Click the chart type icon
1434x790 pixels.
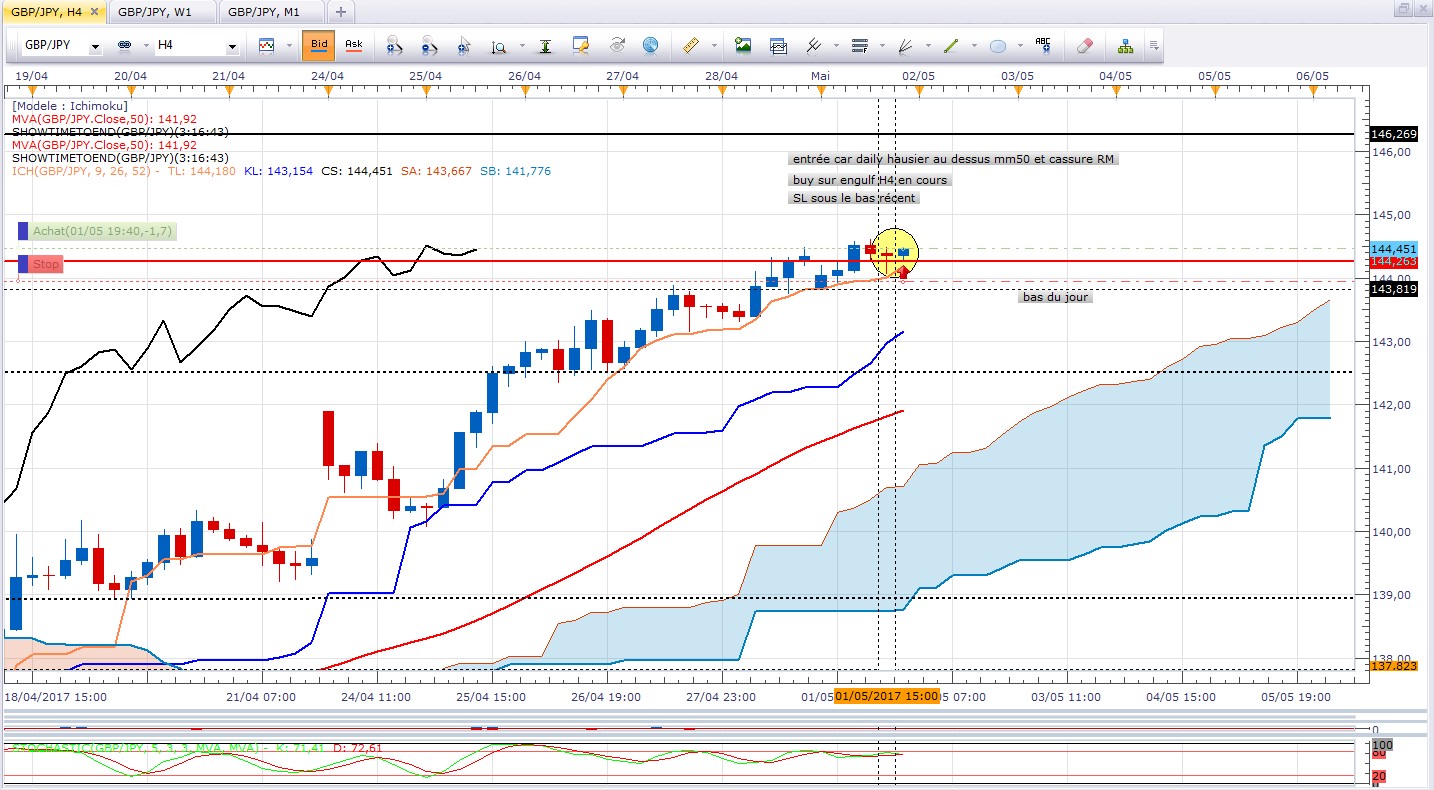(266, 46)
